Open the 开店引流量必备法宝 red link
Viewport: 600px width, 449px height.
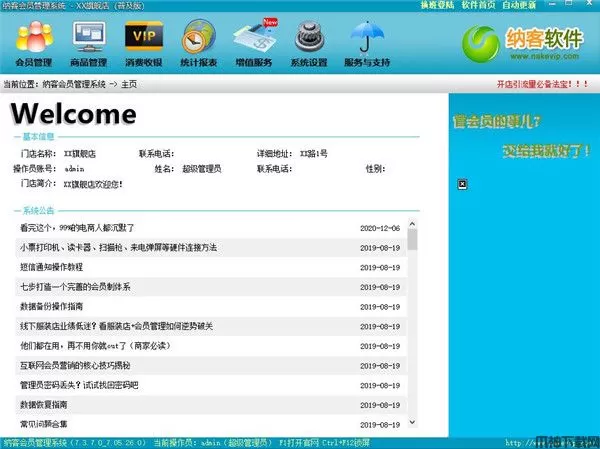543,84
